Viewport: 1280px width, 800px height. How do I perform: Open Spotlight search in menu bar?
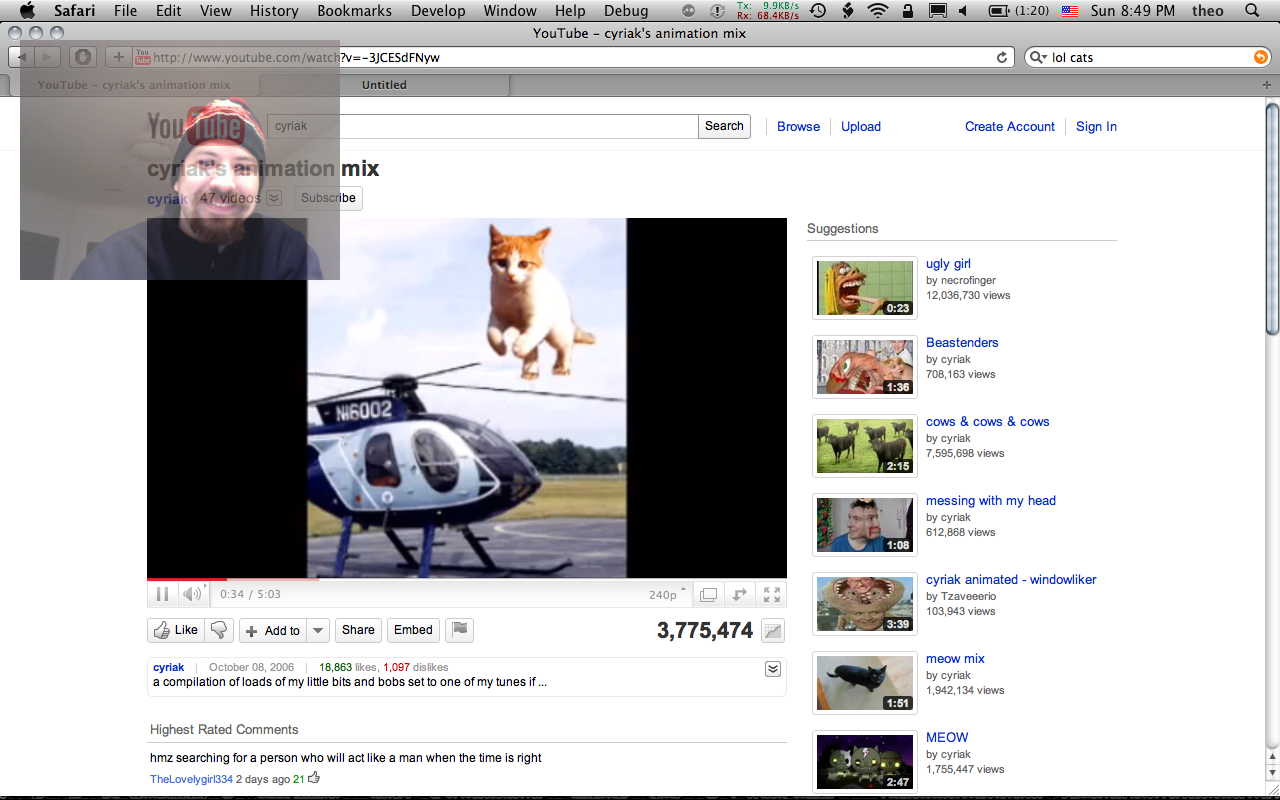(x=1252, y=11)
